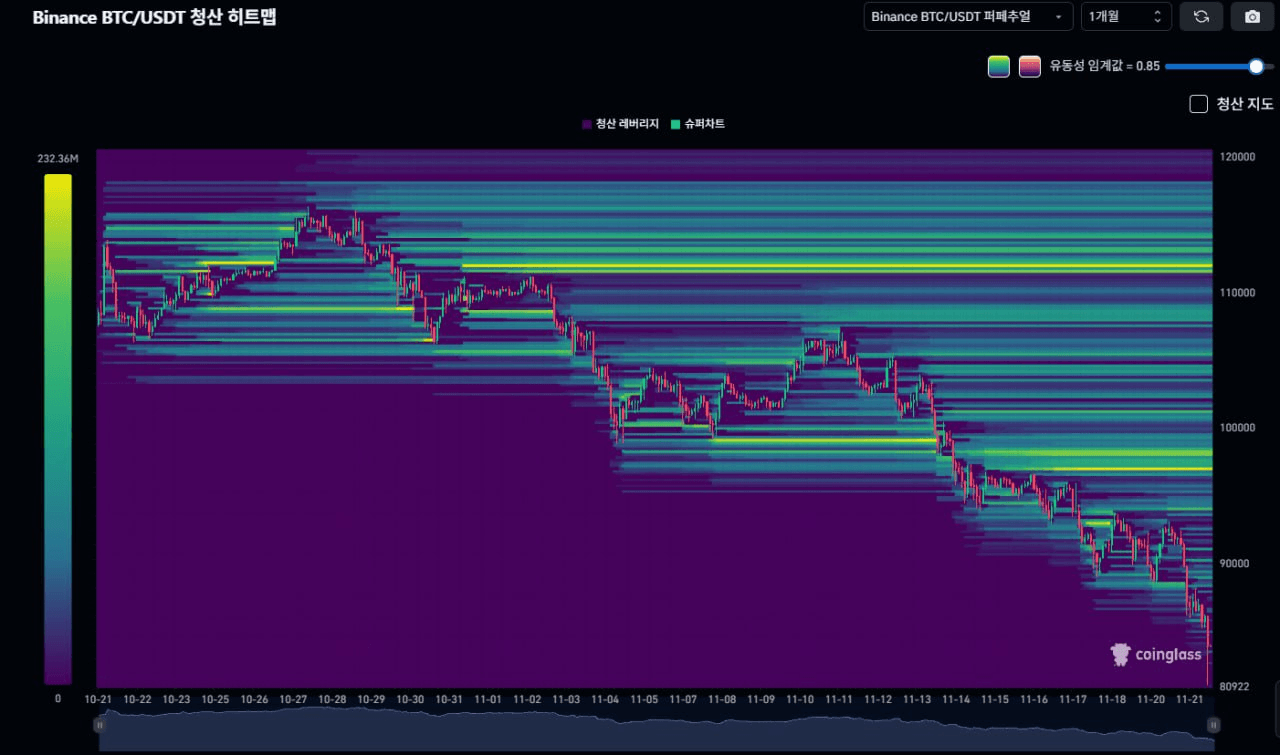Click the left handle of the navigator
The width and height of the screenshot is (1280, 755).
pos(99,725)
